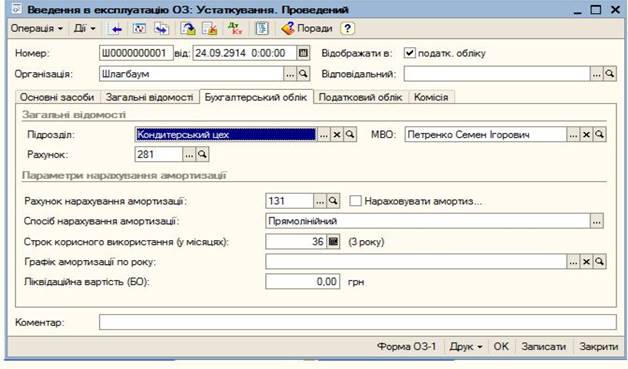The image size is (628, 369).
Task: Toggle the податк. обліку checkbox
Action: click(x=409, y=53)
